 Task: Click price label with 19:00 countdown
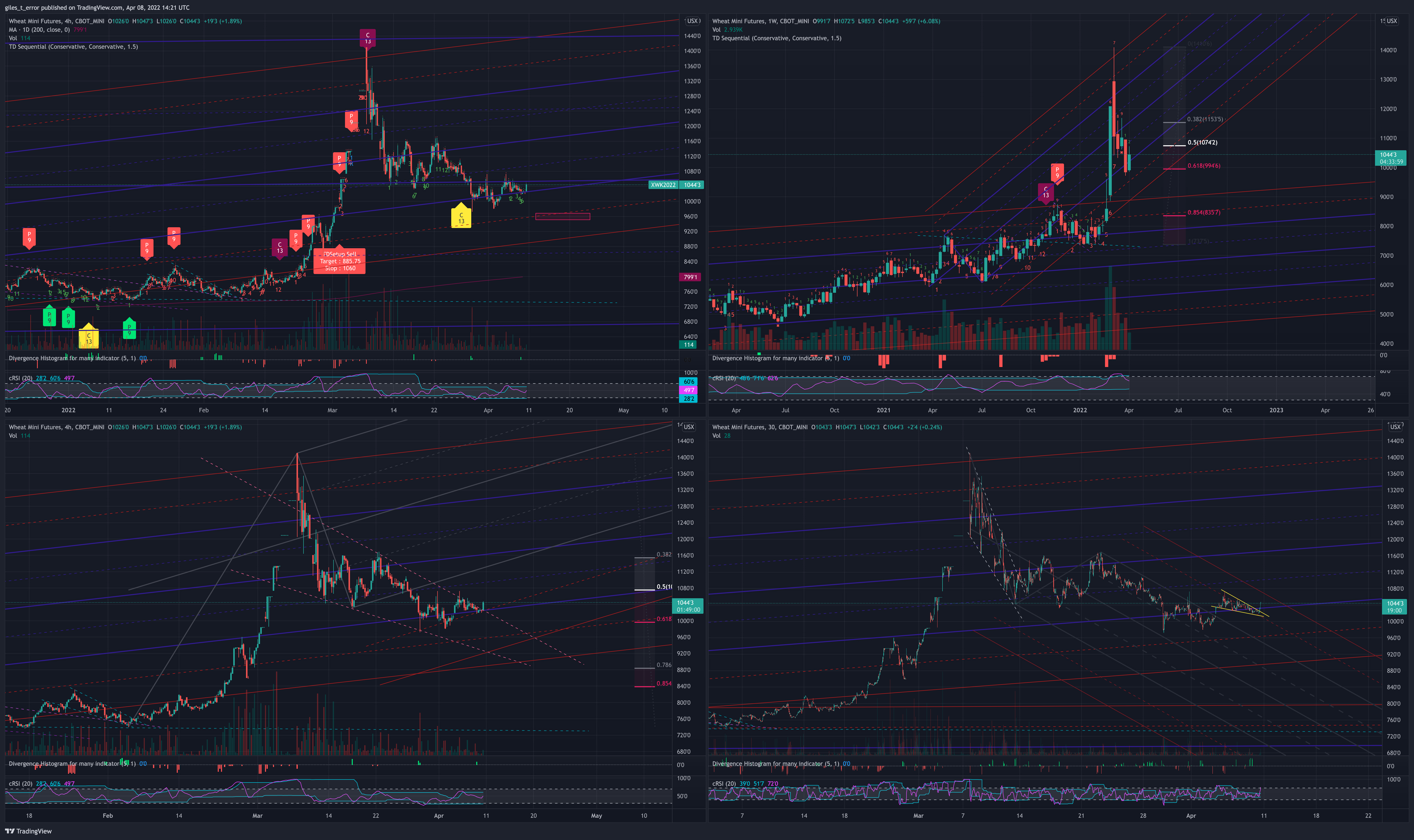pos(1394,607)
